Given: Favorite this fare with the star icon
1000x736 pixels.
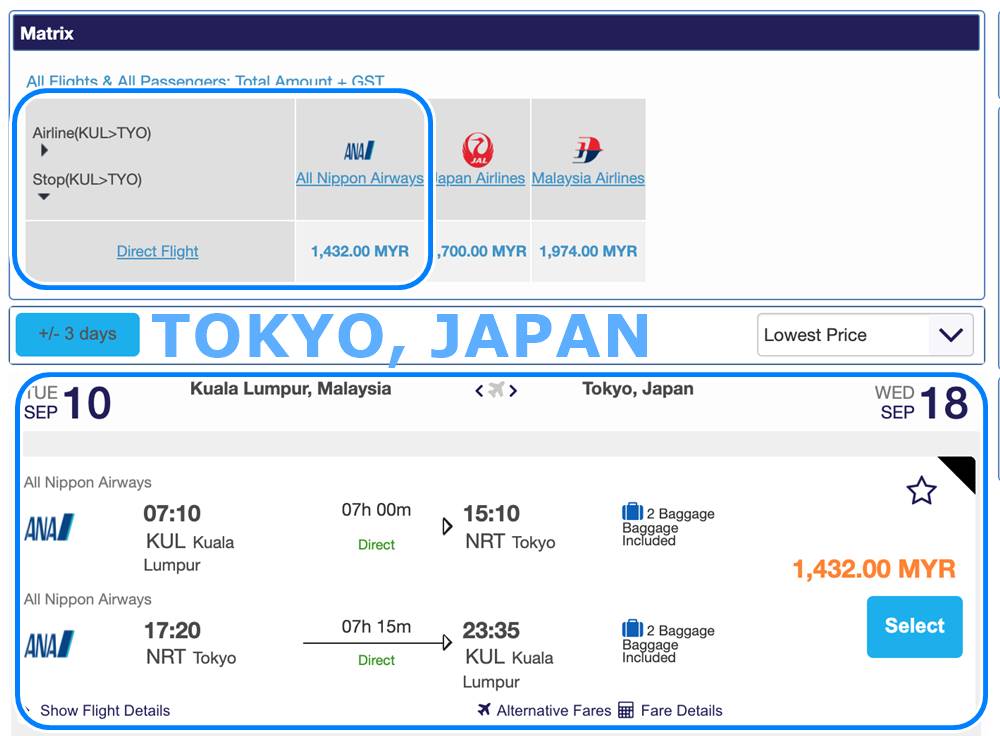Looking at the screenshot, I should 921,490.
